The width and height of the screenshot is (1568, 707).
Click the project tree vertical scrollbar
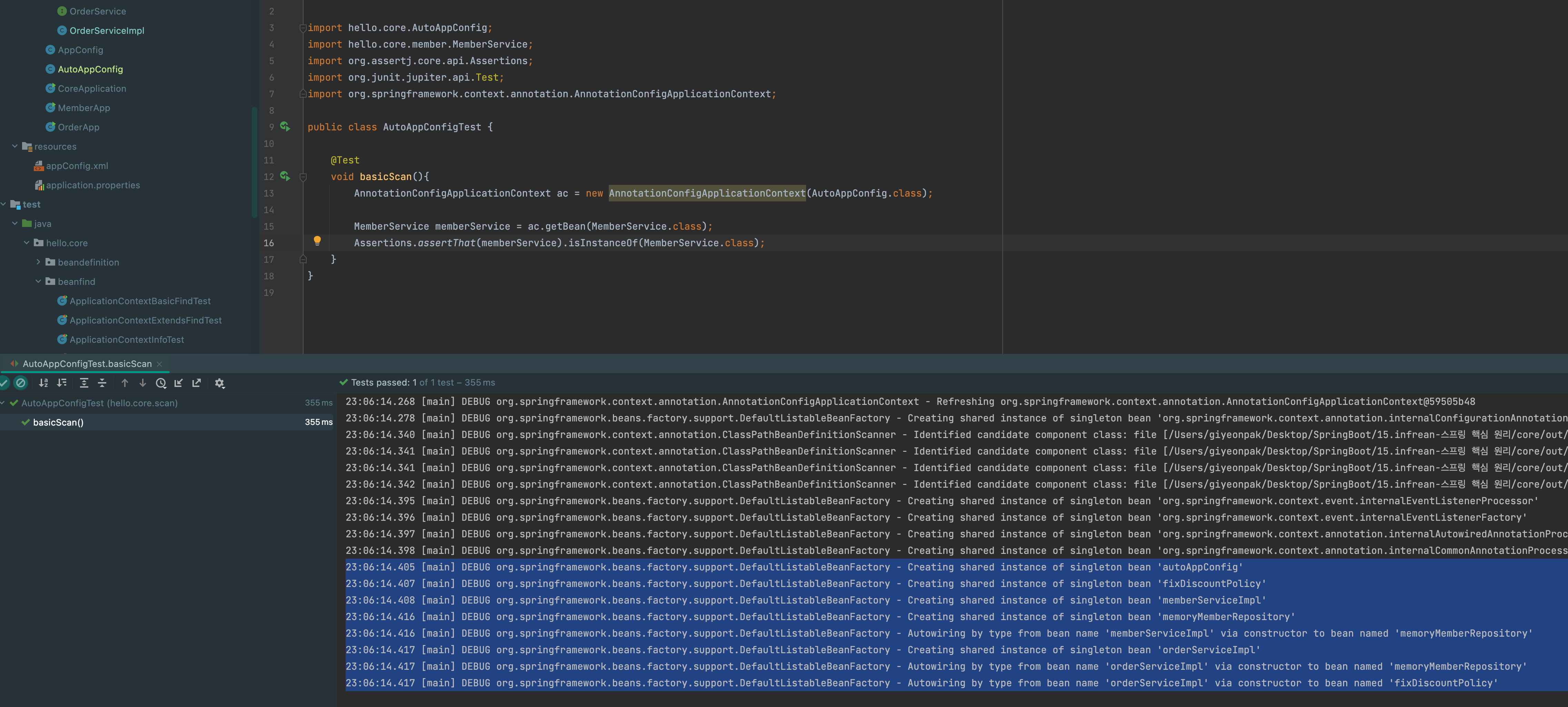254,162
